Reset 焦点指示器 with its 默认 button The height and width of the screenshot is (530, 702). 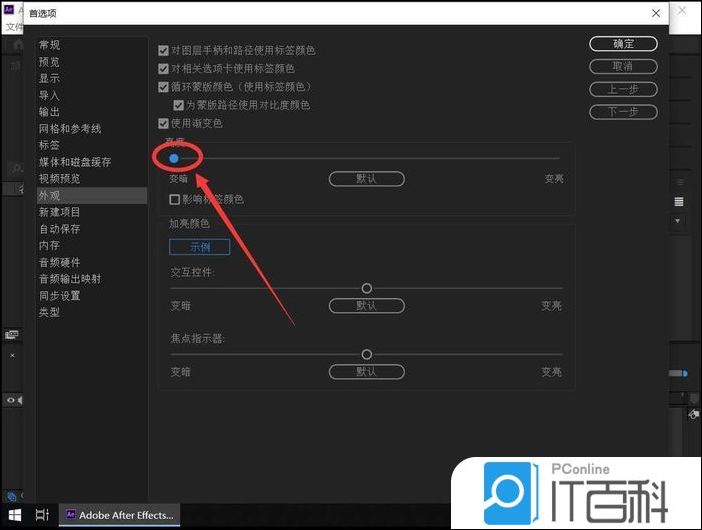[367, 372]
